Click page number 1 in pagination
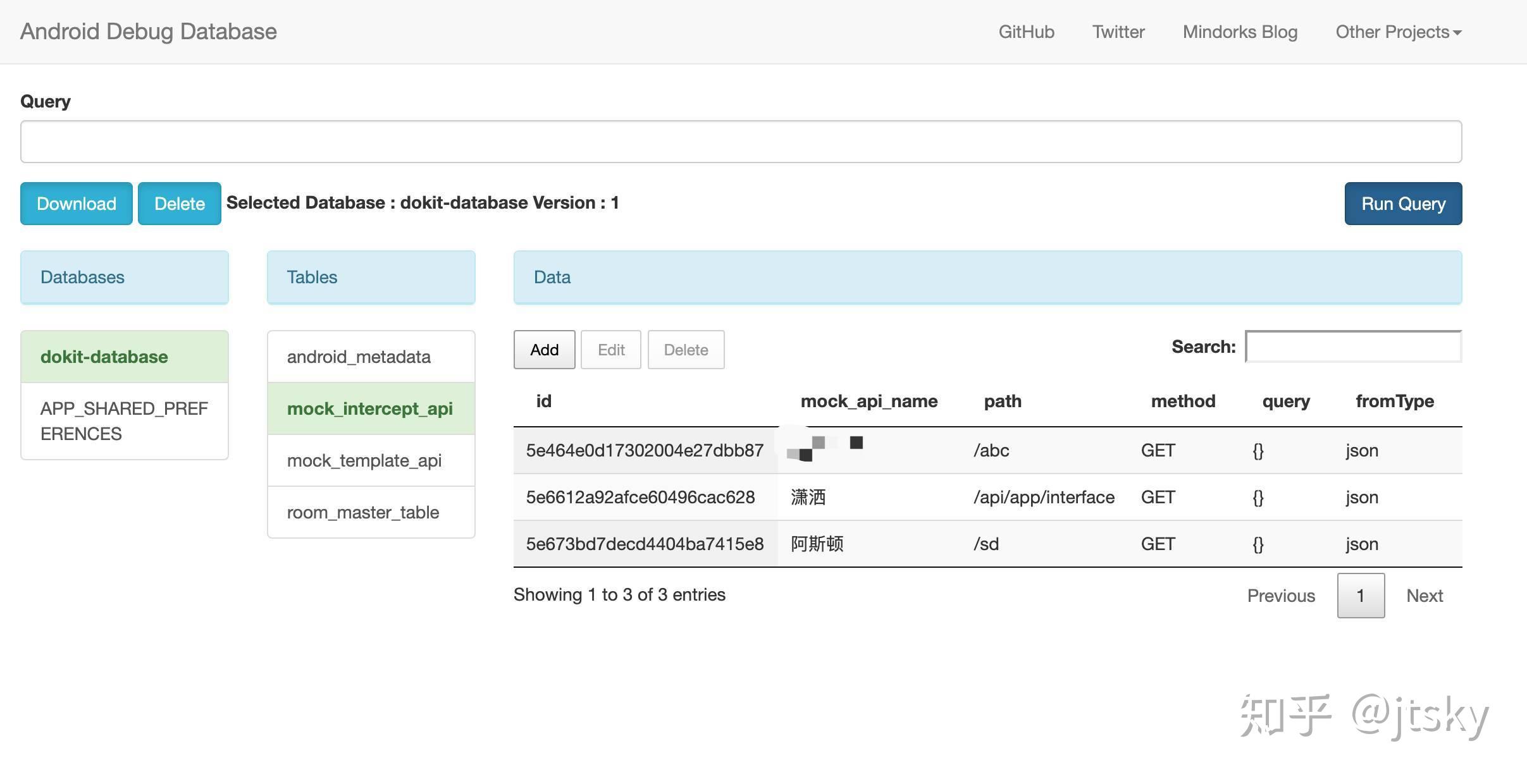Screen dimensions: 1527x784 pos(1360,596)
